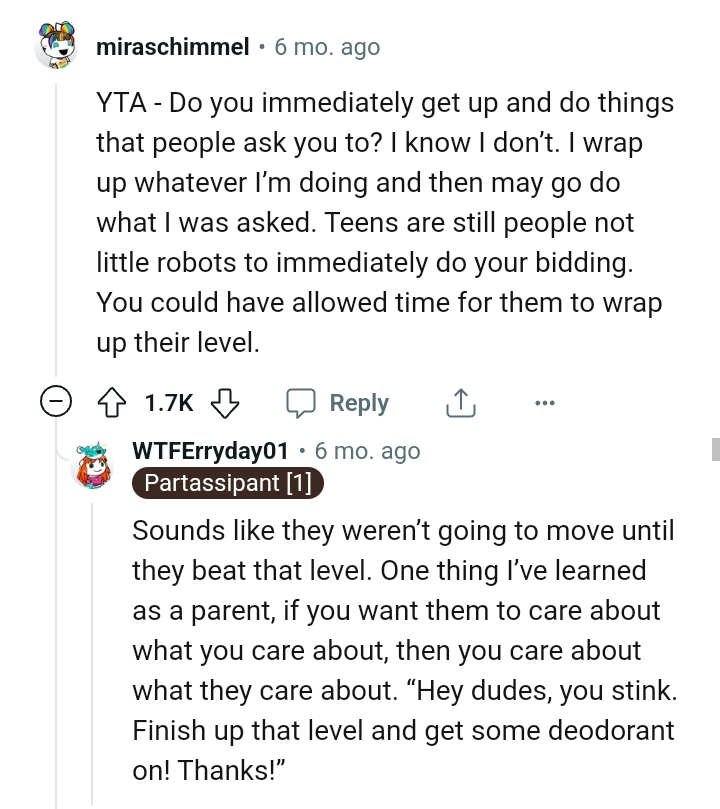
Task: Upvote miraschimmel's comment
Action: point(113,403)
